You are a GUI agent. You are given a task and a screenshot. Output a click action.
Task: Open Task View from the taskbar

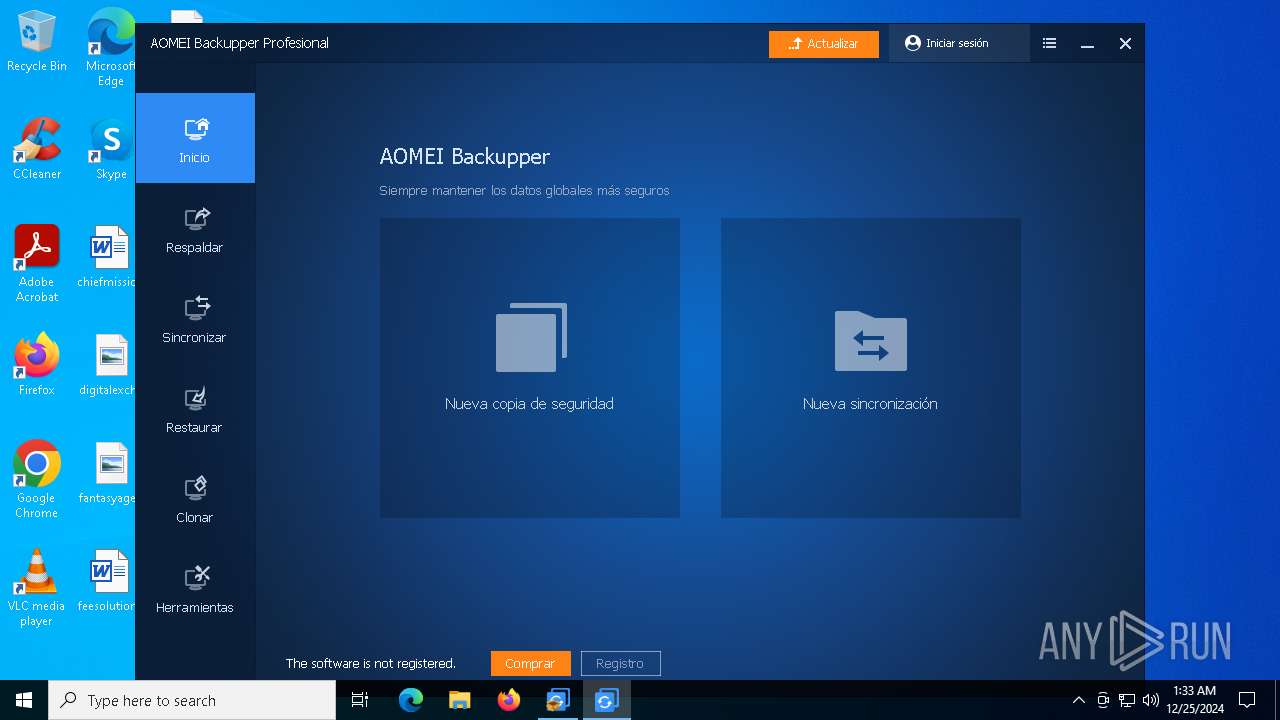360,700
